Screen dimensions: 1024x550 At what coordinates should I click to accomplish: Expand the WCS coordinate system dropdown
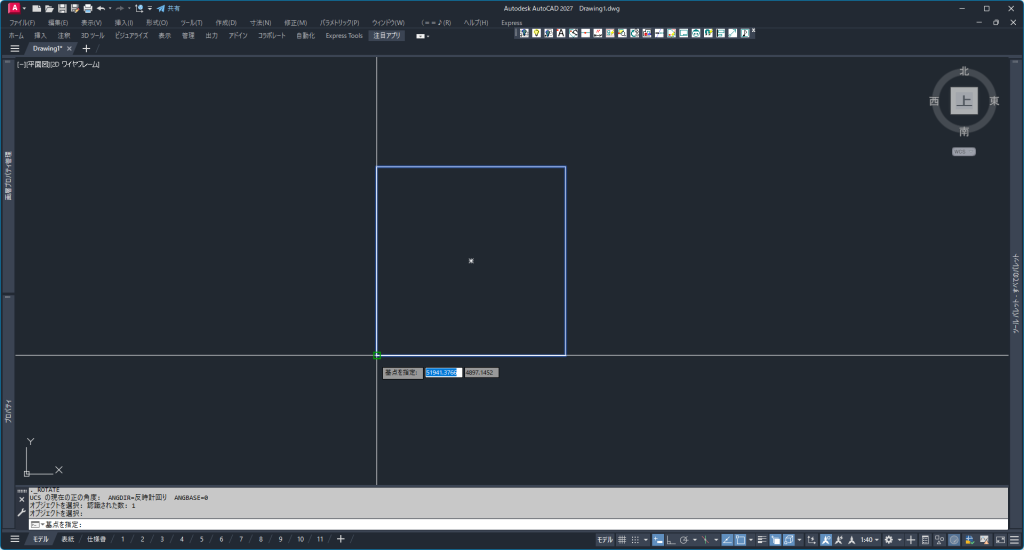963,152
